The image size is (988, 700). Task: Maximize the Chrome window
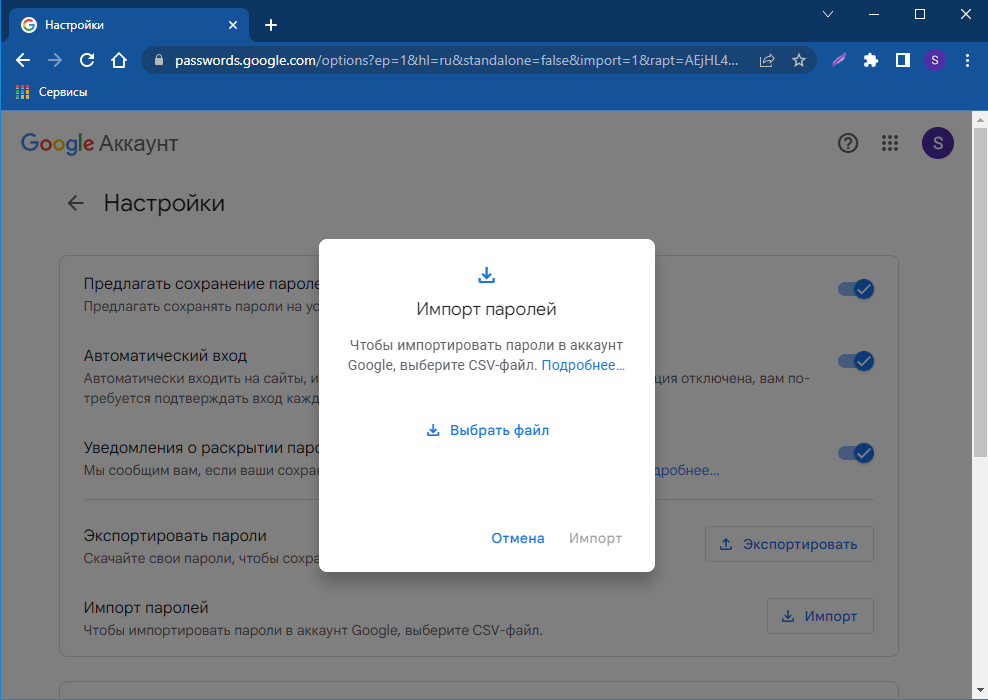pyautogui.click(x=920, y=14)
